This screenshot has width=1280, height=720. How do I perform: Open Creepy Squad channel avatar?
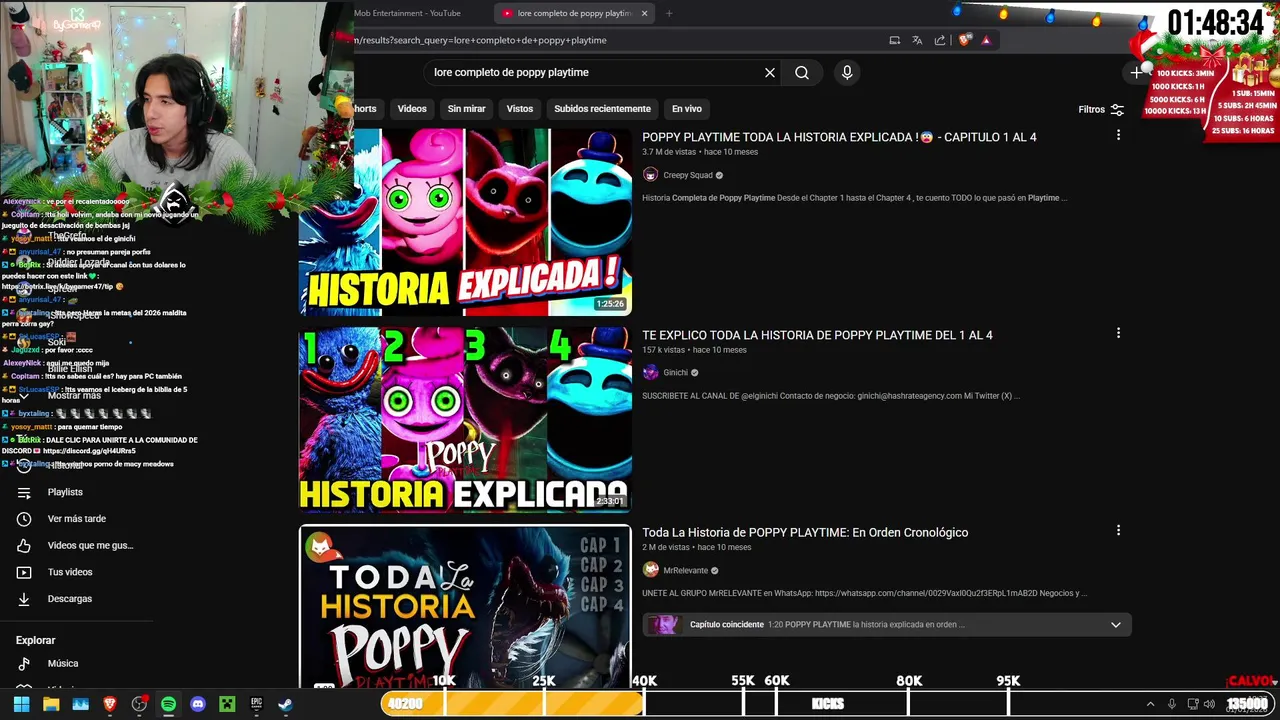pos(650,175)
